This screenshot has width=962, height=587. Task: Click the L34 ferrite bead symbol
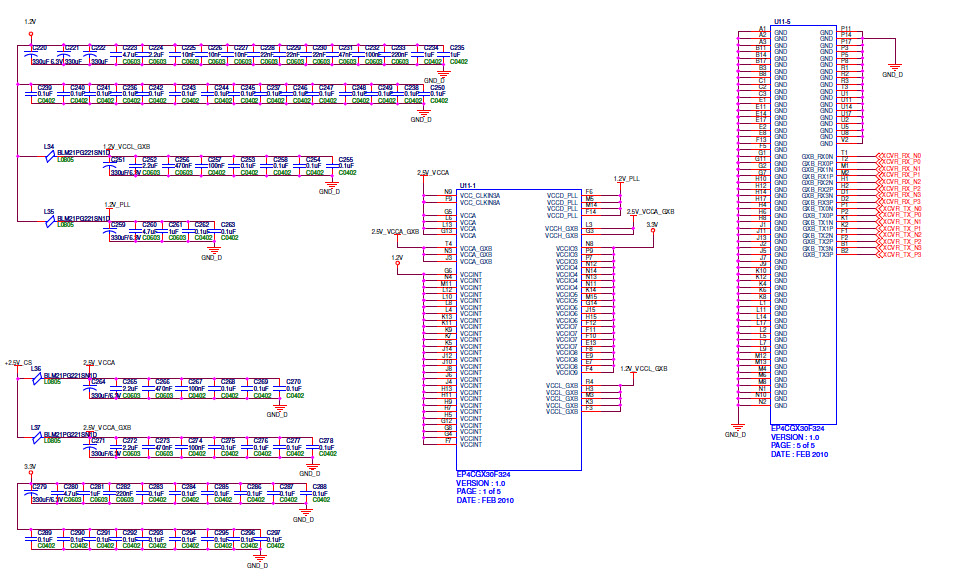click(x=50, y=156)
